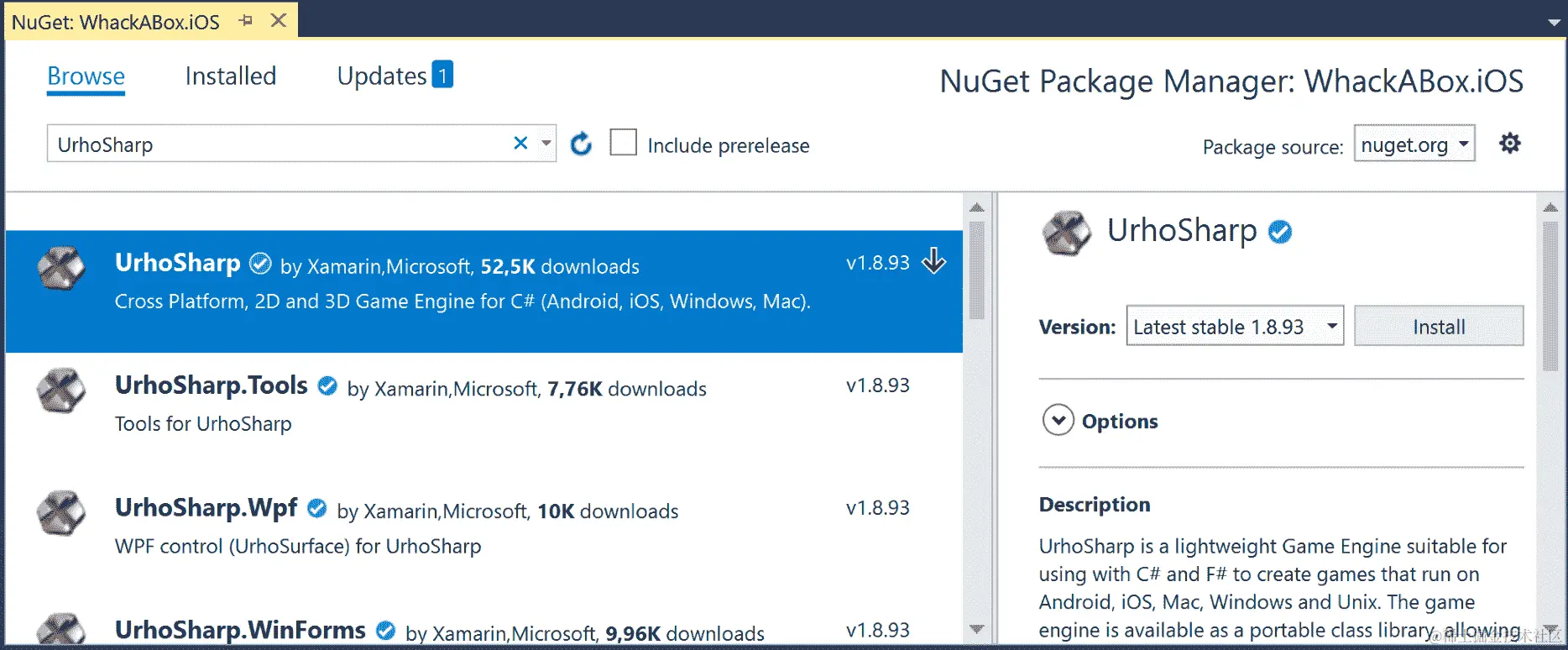Image resolution: width=1568 pixels, height=650 pixels.
Task: Switch to the Browse tab
Action: coord(86,76)
